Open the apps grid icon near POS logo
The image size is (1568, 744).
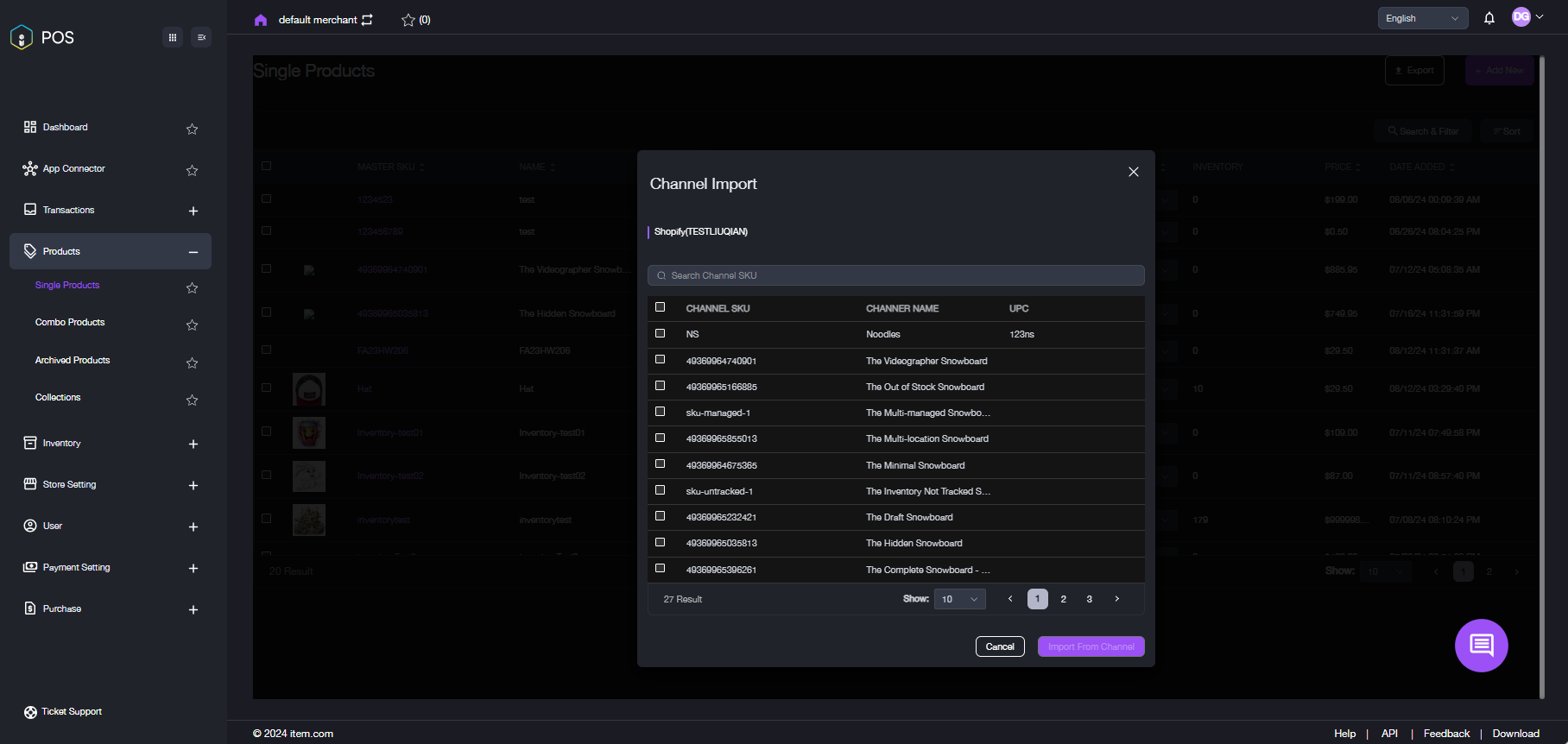173,37
